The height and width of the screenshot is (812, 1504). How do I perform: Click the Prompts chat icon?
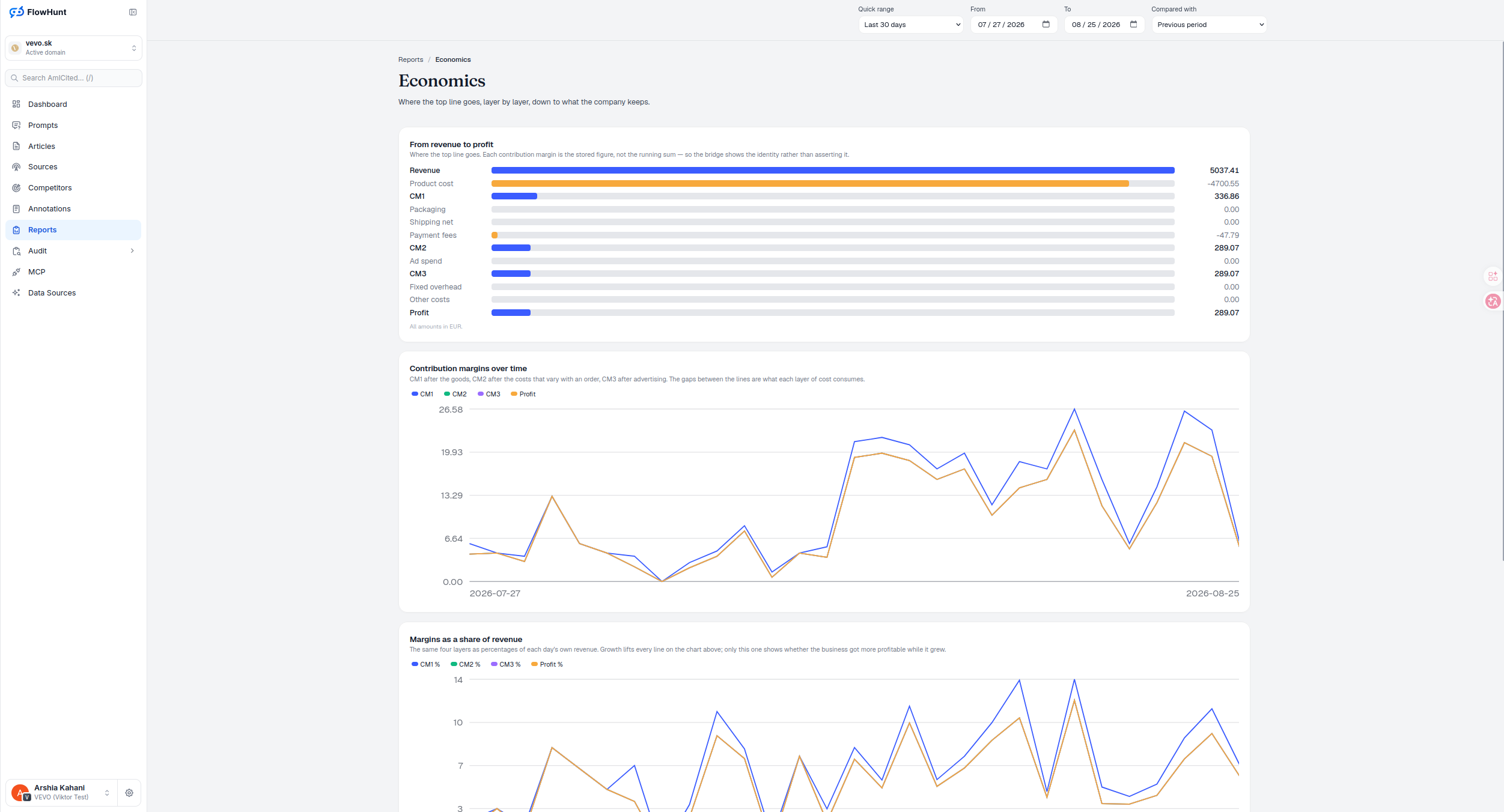tap(16, 126)
